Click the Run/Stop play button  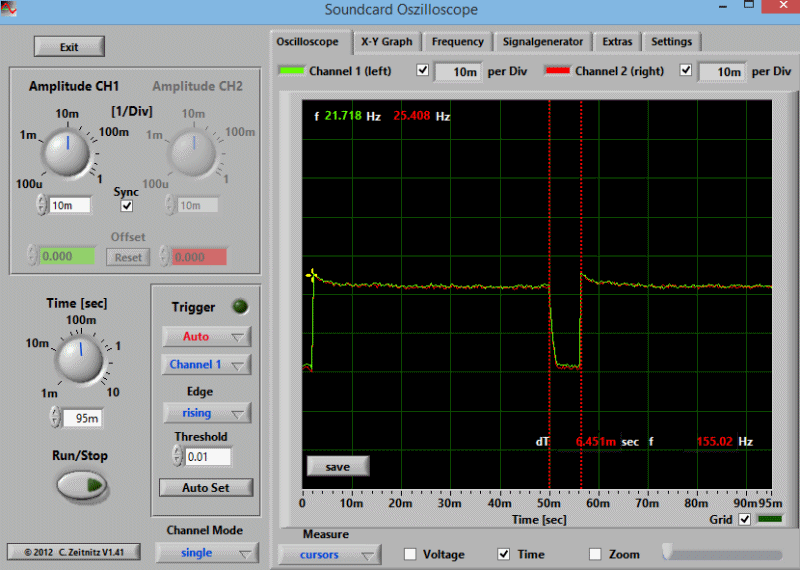click(82, 485)
